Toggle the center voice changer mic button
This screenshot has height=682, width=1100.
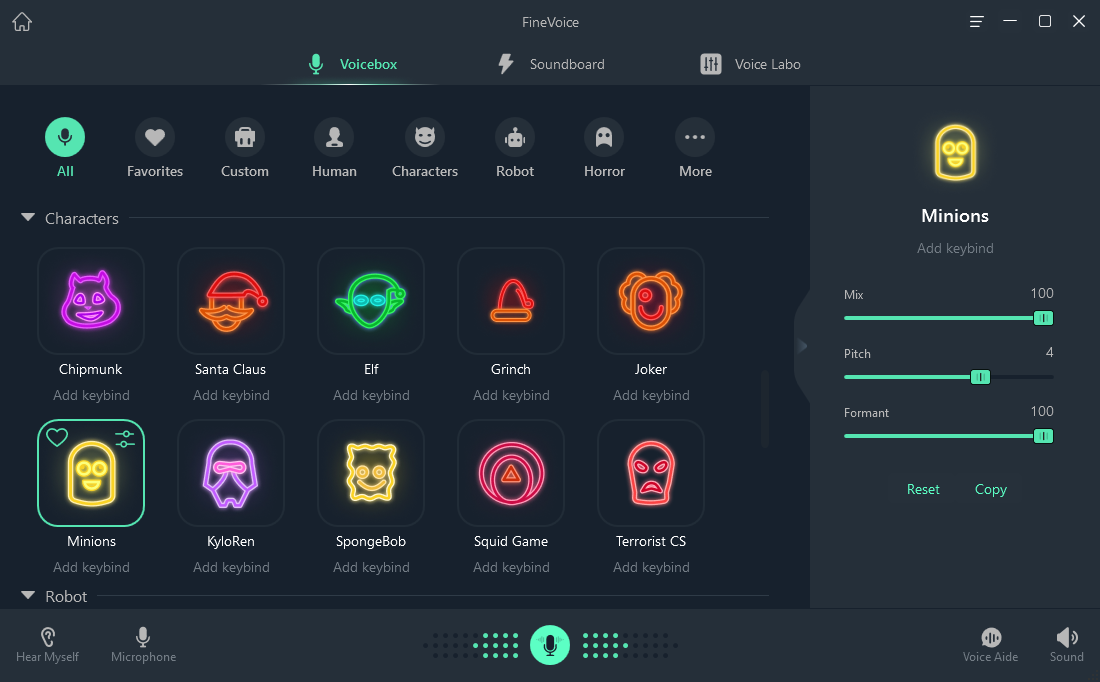549,645
